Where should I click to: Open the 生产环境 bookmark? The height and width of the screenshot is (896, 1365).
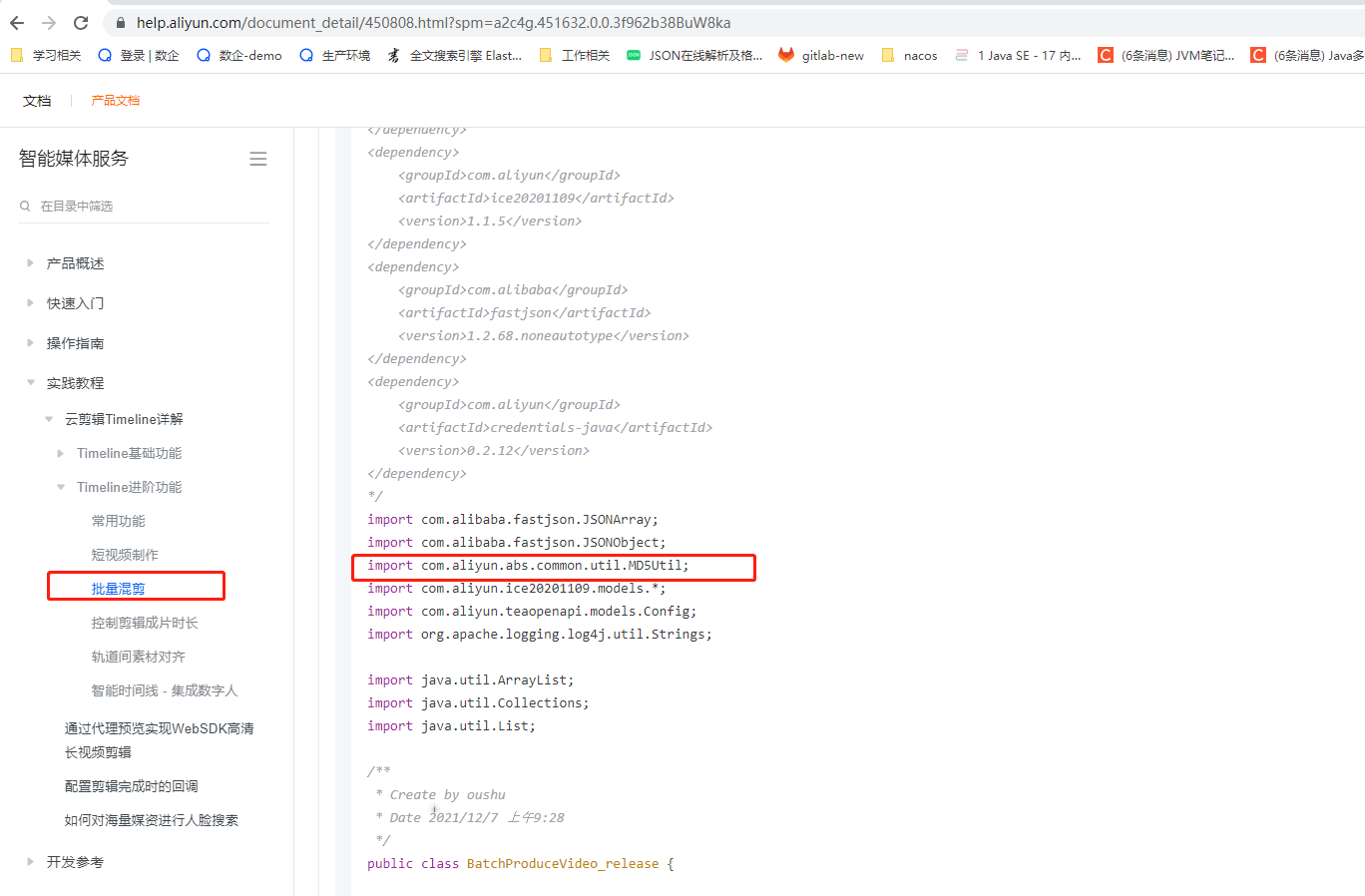[x=335, y=55]
